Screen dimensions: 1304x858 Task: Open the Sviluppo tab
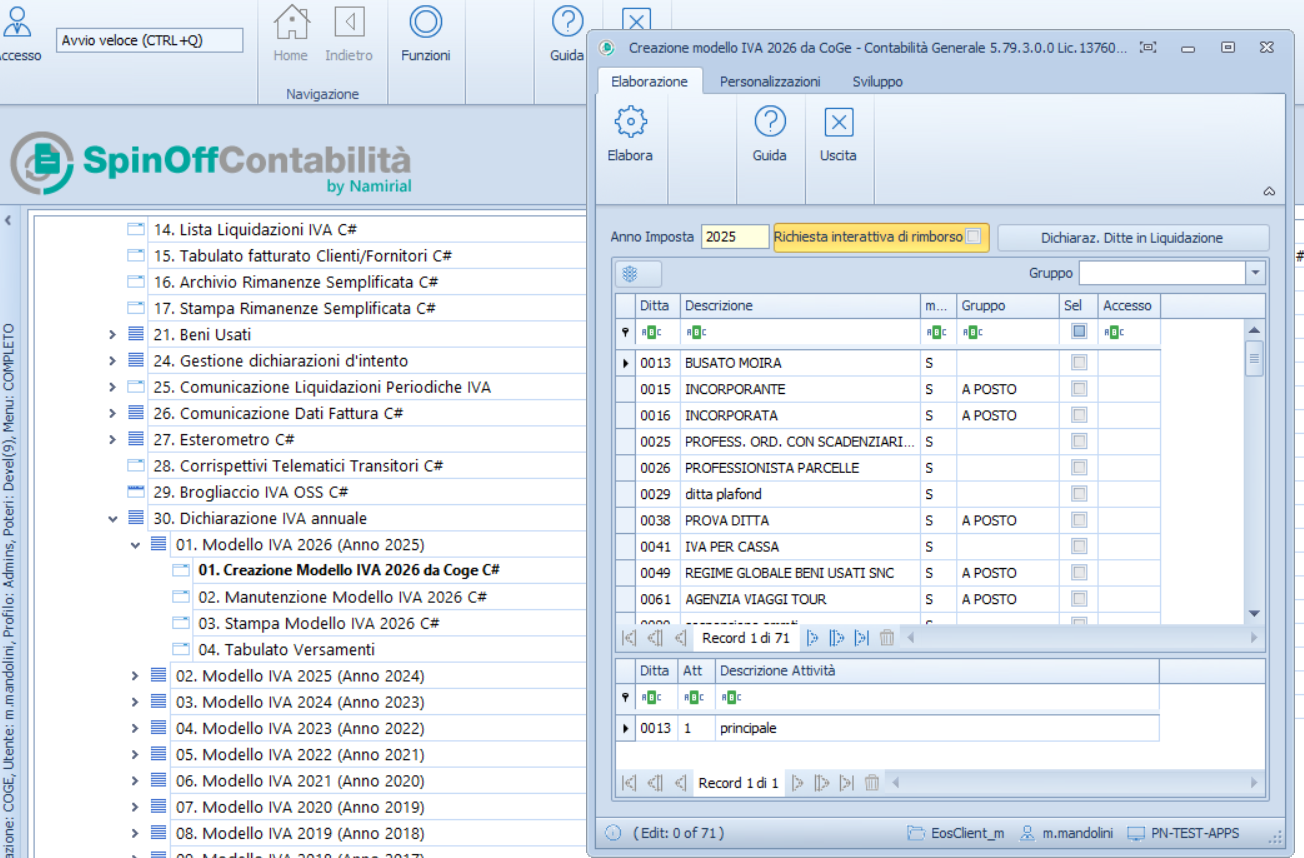point(877,82)
